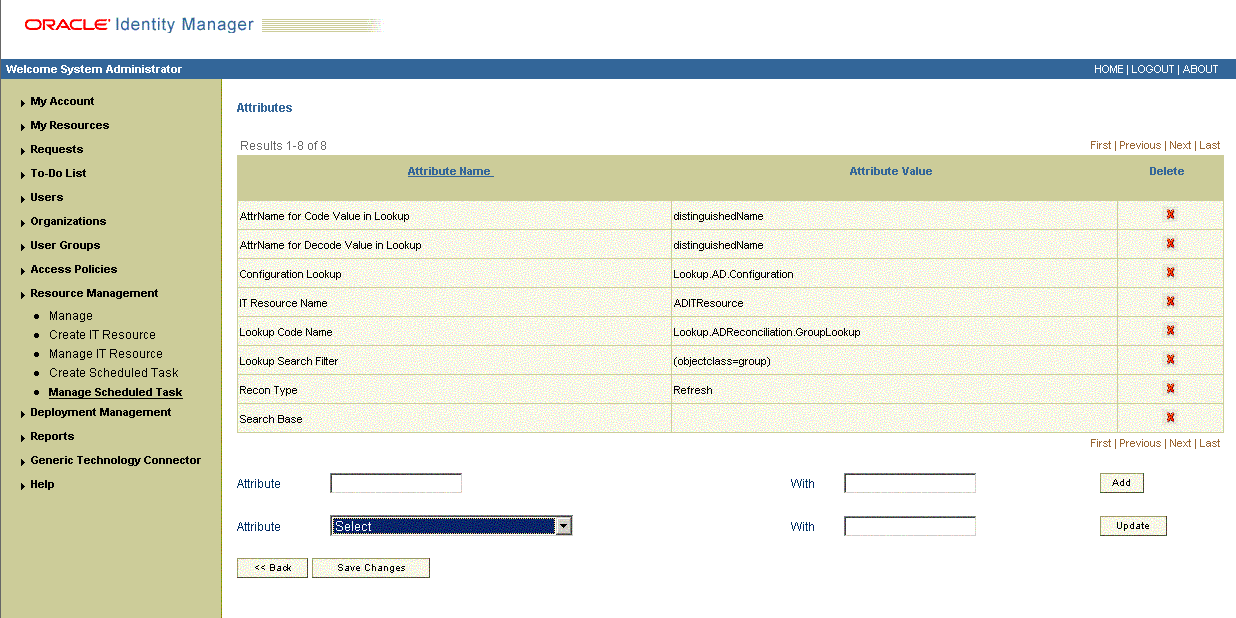Select (objectclass=group) value cell
The width and height of the screenshot is (1236, 618).
click(894, 361)
